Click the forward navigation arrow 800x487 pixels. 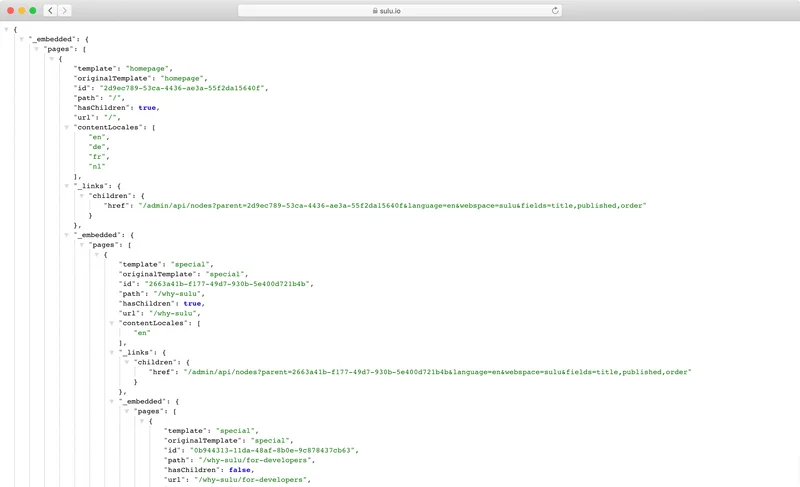tap(65, 11)
